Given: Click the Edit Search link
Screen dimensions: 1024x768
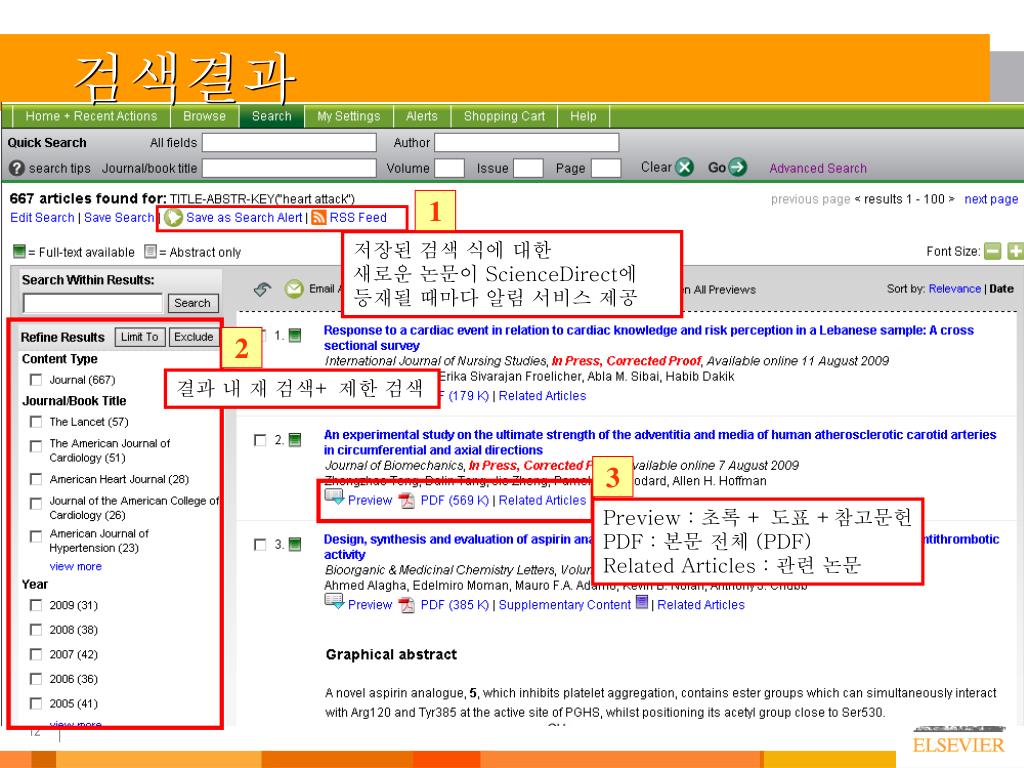Looking at the screenshot, I should (42, 217).
